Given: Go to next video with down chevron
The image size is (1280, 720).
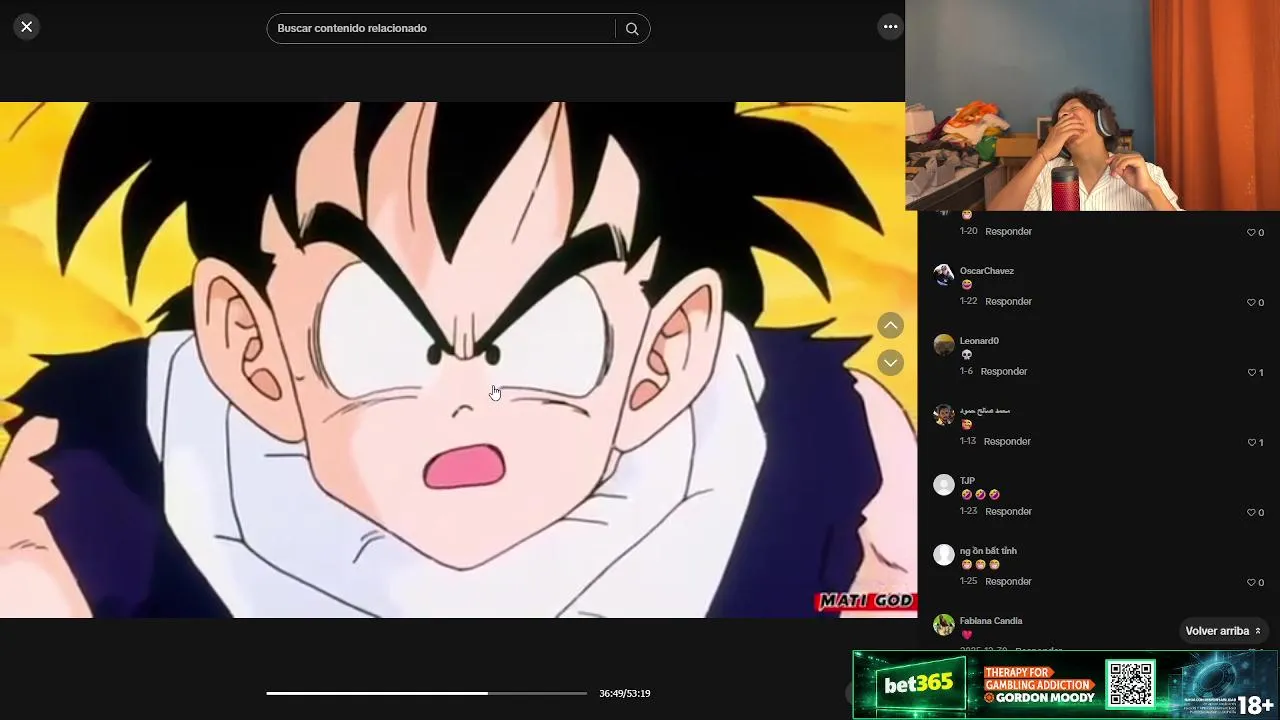Looking at the screenshot, I should coord(890,362).
